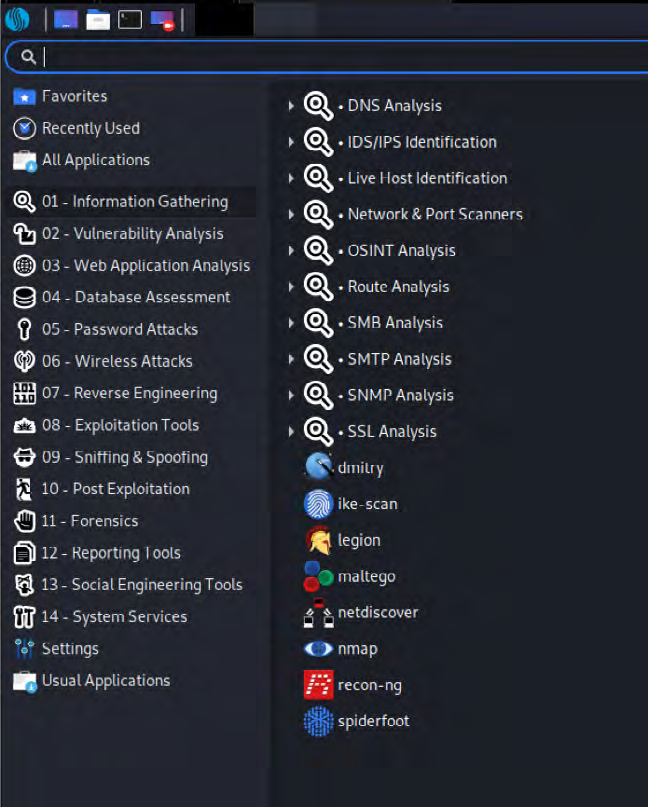648x807 pixels.
Task: Expand the OSINT Analysis submenu arrow
Action: (x=291, y=251)
